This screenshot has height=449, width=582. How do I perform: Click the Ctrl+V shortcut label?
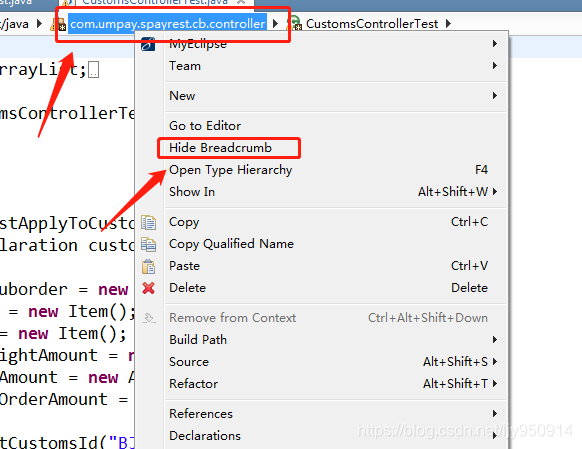pyautogui.click(x=470, y=266)
